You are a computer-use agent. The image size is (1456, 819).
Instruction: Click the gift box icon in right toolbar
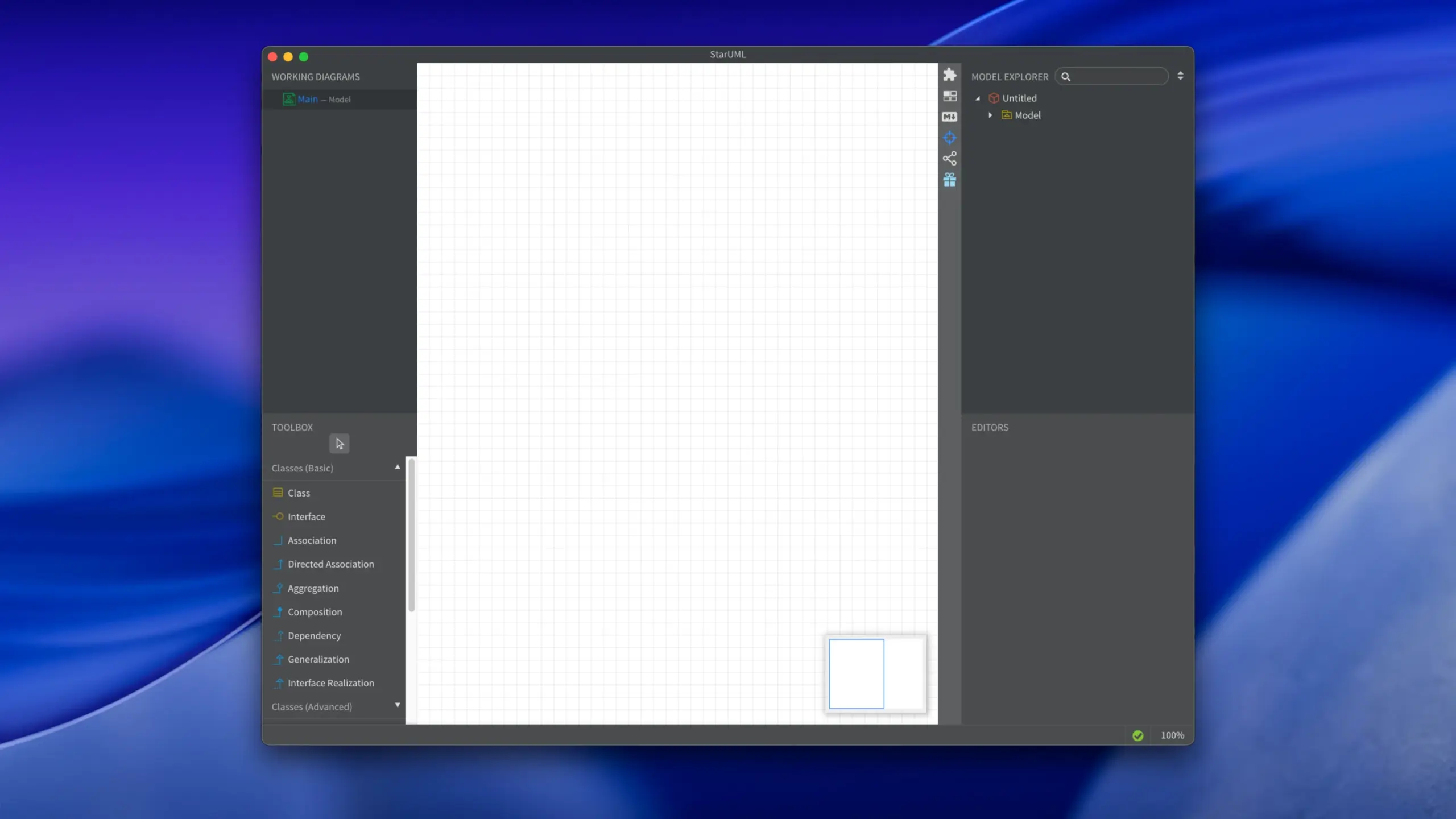[949, 180]
